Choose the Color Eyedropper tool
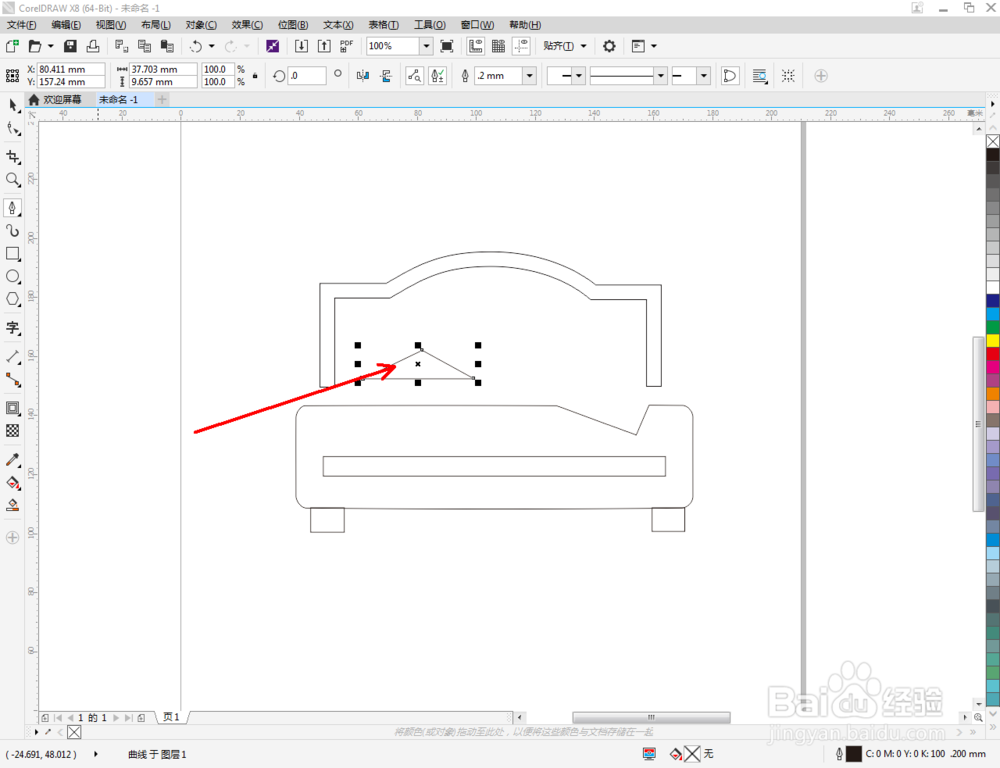Viewport: 1000px width, 768px height. tap(13, 460)
